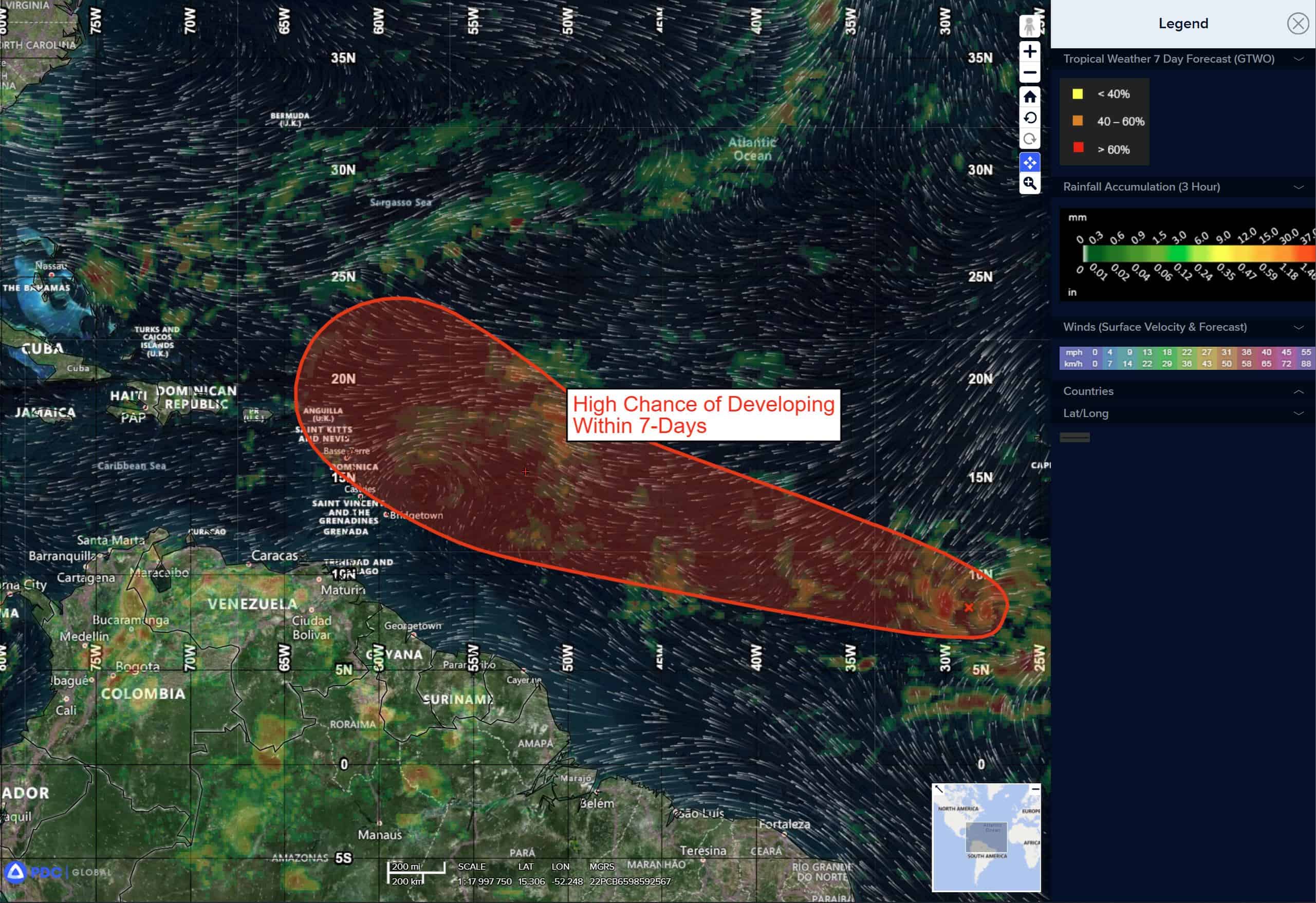Click the overview map corner arrow
Viewport: 1316px width, 903px height.
(x=938, y=788)
